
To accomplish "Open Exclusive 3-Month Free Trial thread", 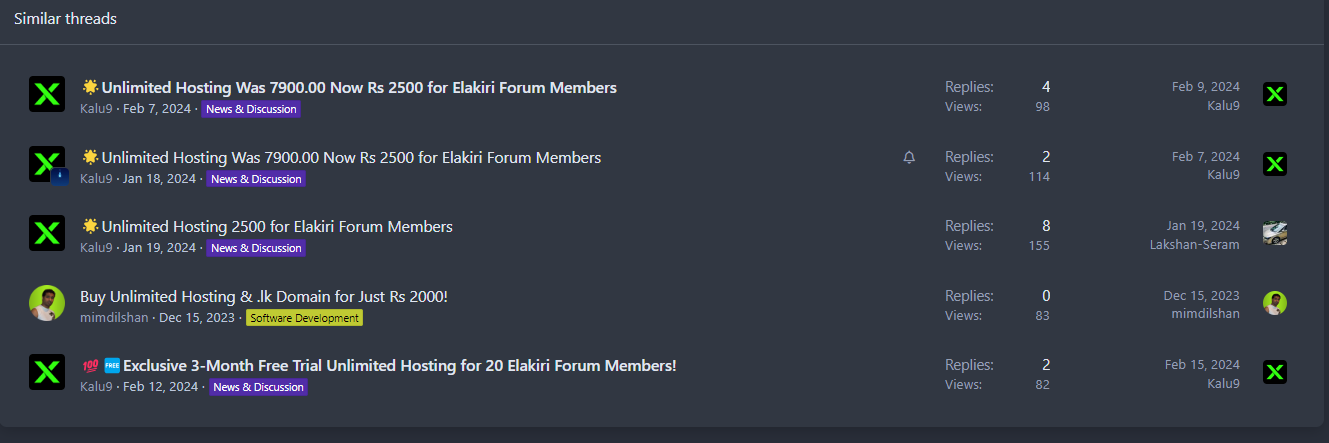I will pos(400,365).
